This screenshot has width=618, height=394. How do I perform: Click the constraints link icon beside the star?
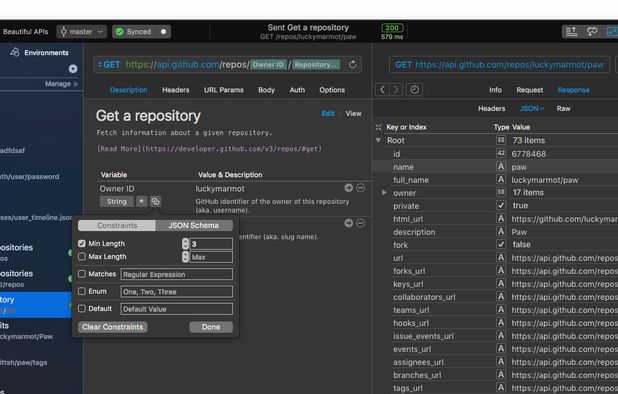tap(155, 201)
